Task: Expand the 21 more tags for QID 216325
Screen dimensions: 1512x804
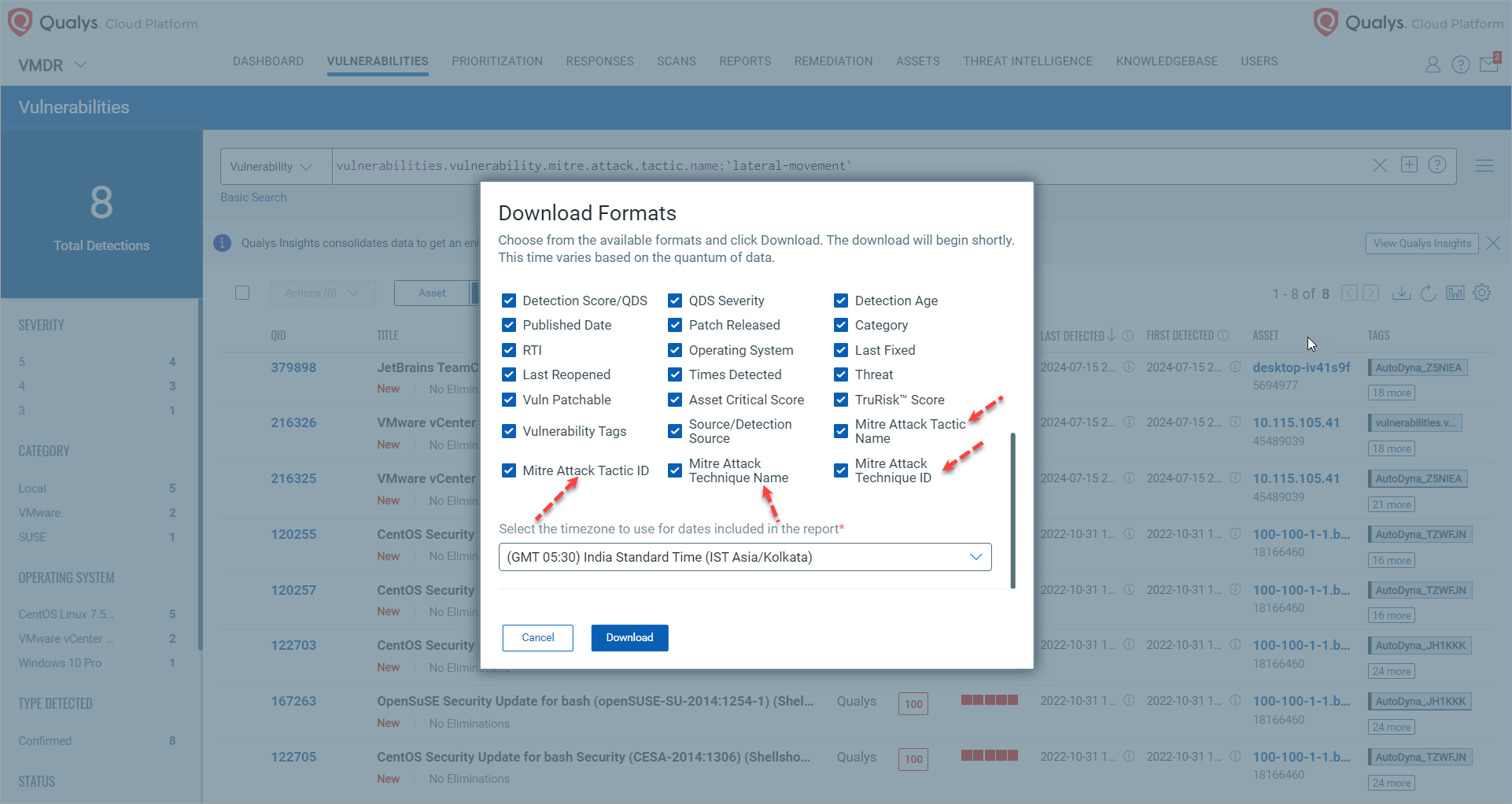Action: coord(1392,505)
